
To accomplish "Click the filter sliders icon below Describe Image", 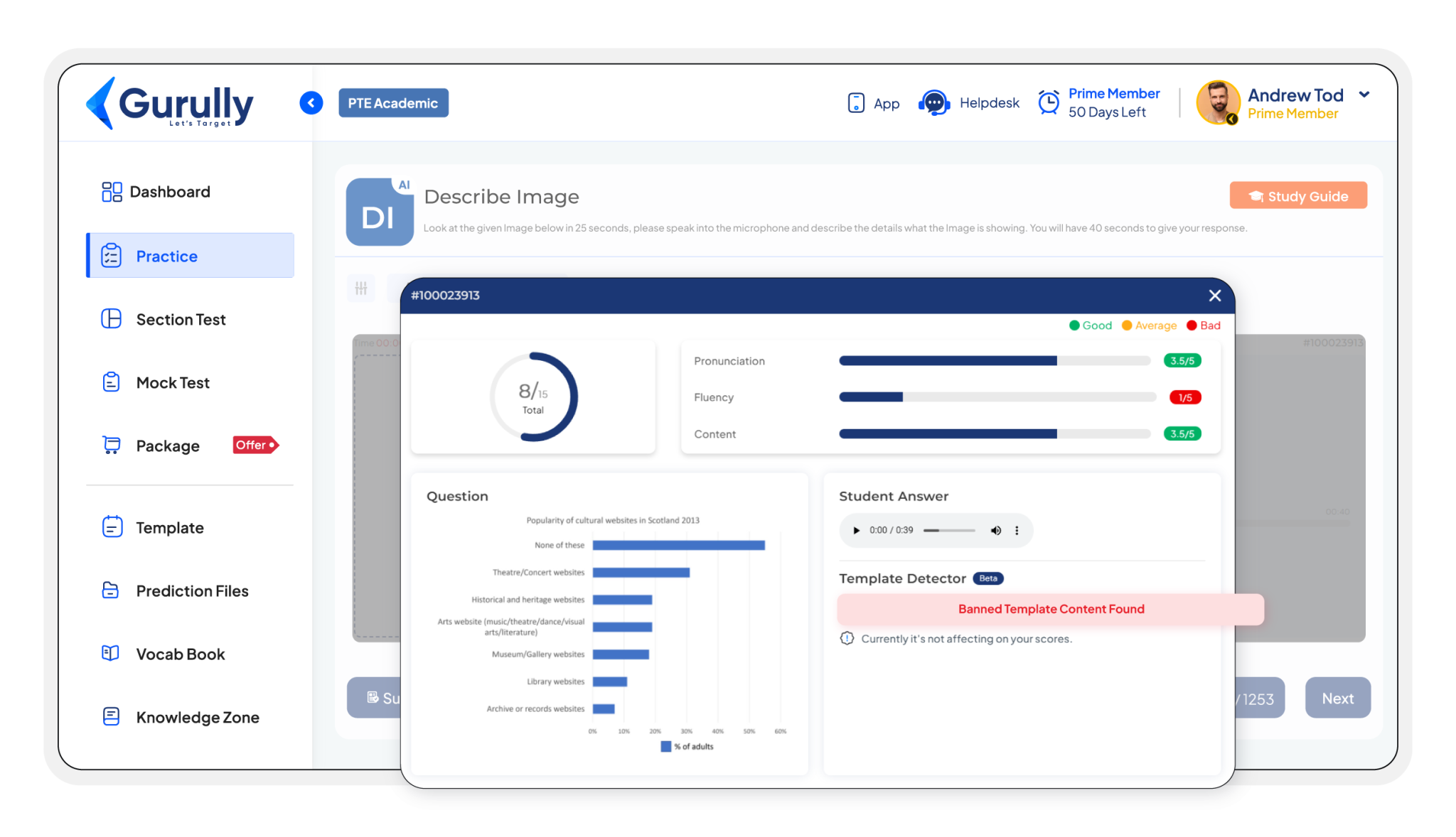I will (x=361, y=288).
